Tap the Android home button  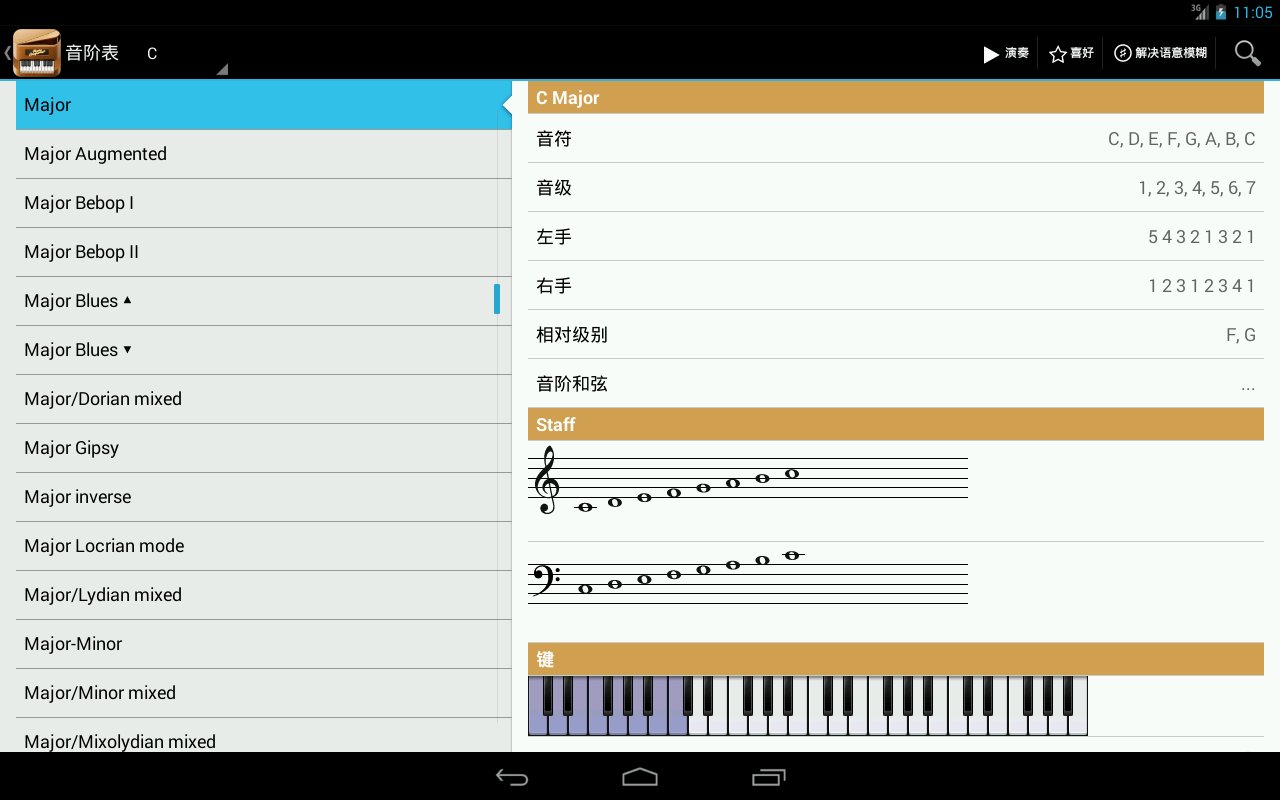click(640, 777)
